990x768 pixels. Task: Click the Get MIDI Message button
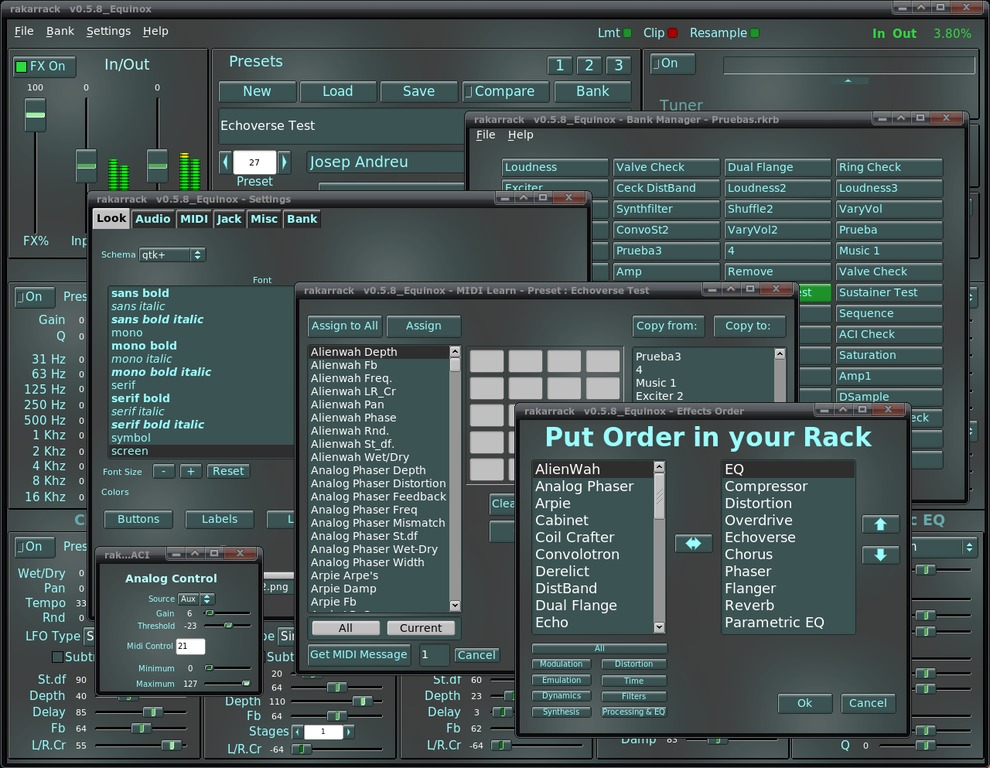(x=358, y=654)
